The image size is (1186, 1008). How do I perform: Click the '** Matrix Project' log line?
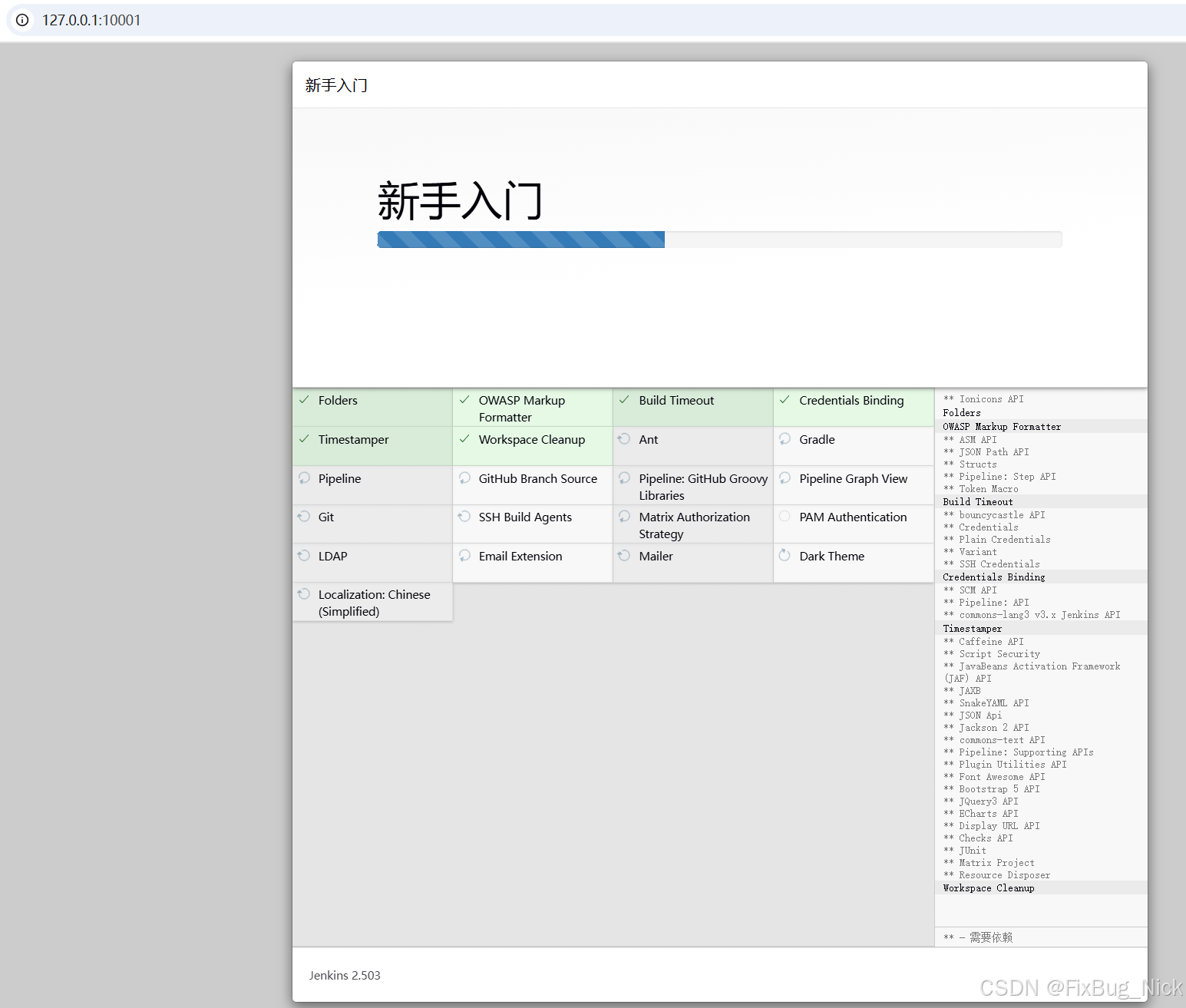(989, 863)
